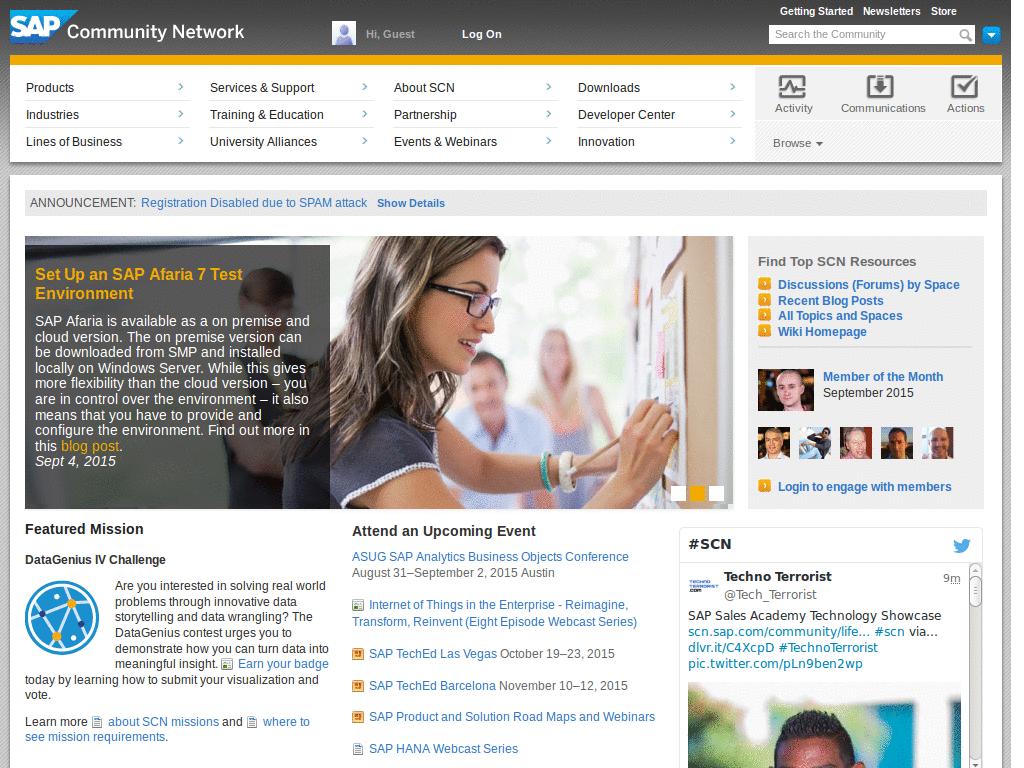Select the highlighted orange carousel indicator
This screenshot has height=768, width=1024.
click(x=698, y=493)
